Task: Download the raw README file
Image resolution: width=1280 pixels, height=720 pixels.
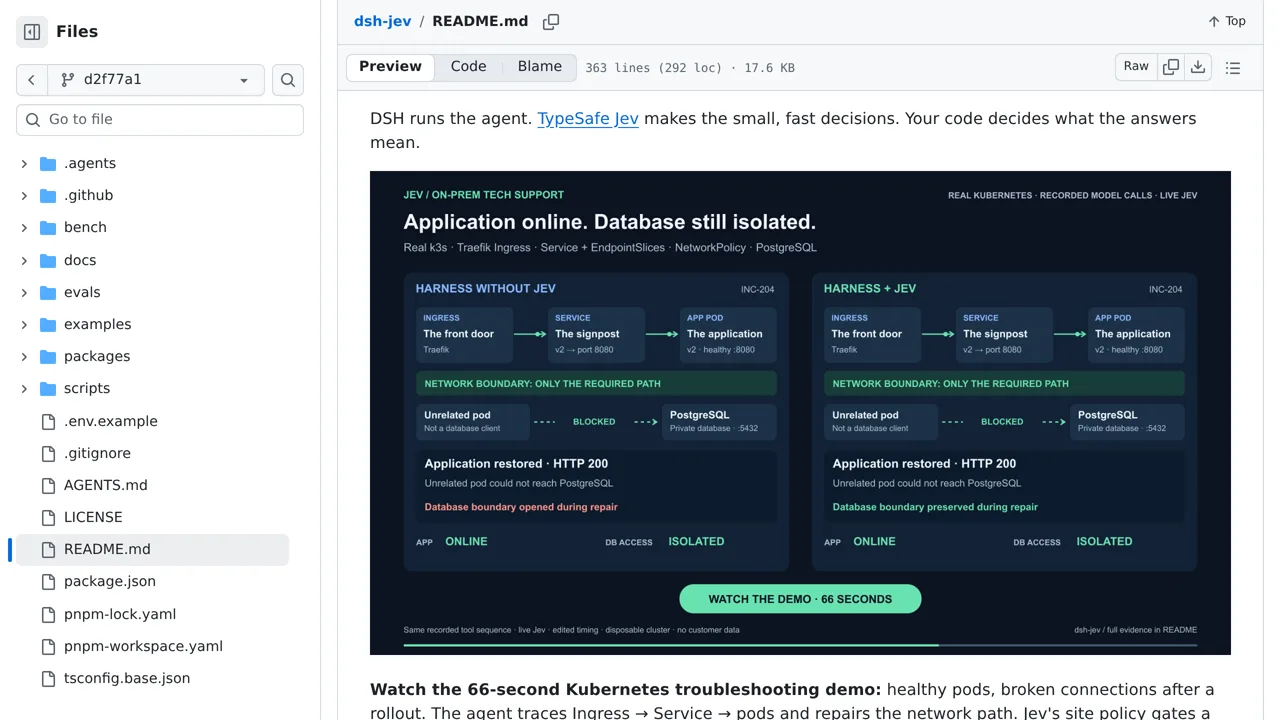Action: 1198,67
